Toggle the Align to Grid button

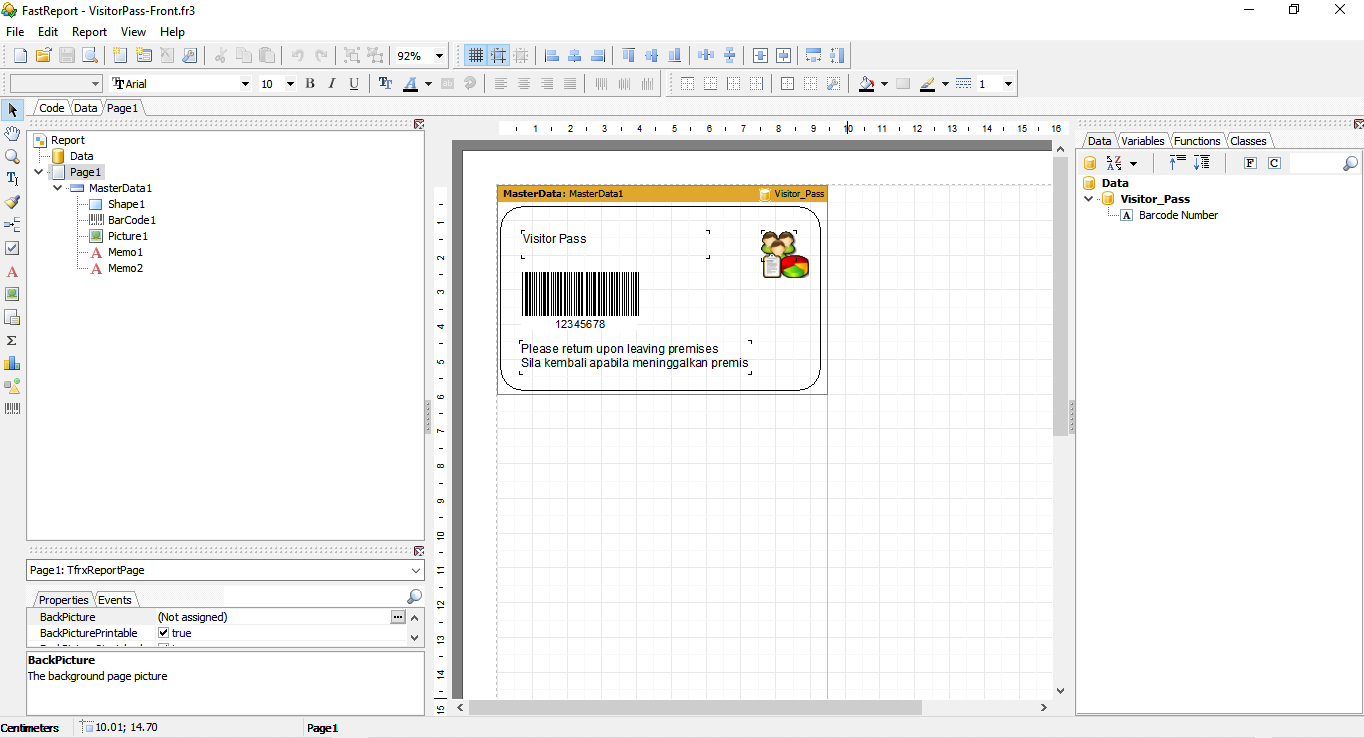click(498, 56)
